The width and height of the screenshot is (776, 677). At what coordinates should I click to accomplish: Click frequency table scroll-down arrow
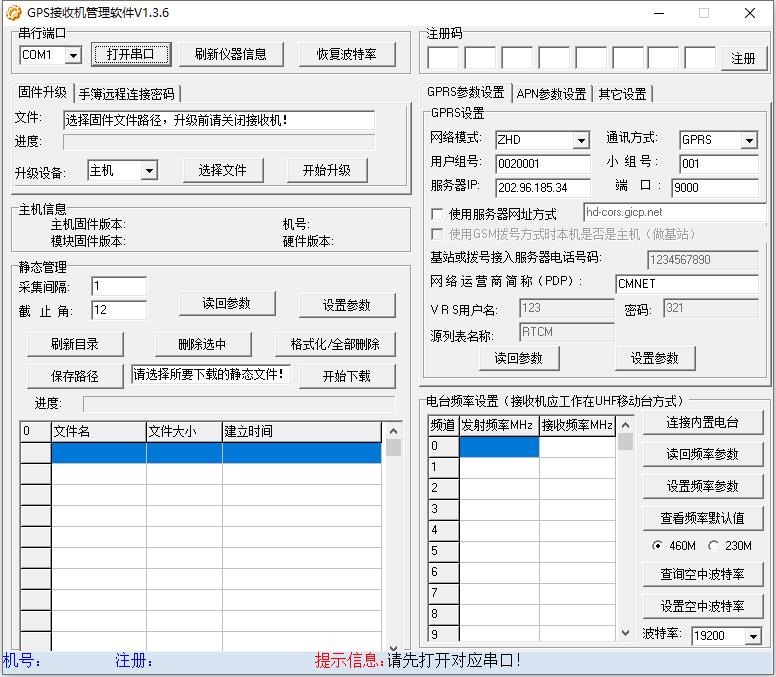click(626, 632)
